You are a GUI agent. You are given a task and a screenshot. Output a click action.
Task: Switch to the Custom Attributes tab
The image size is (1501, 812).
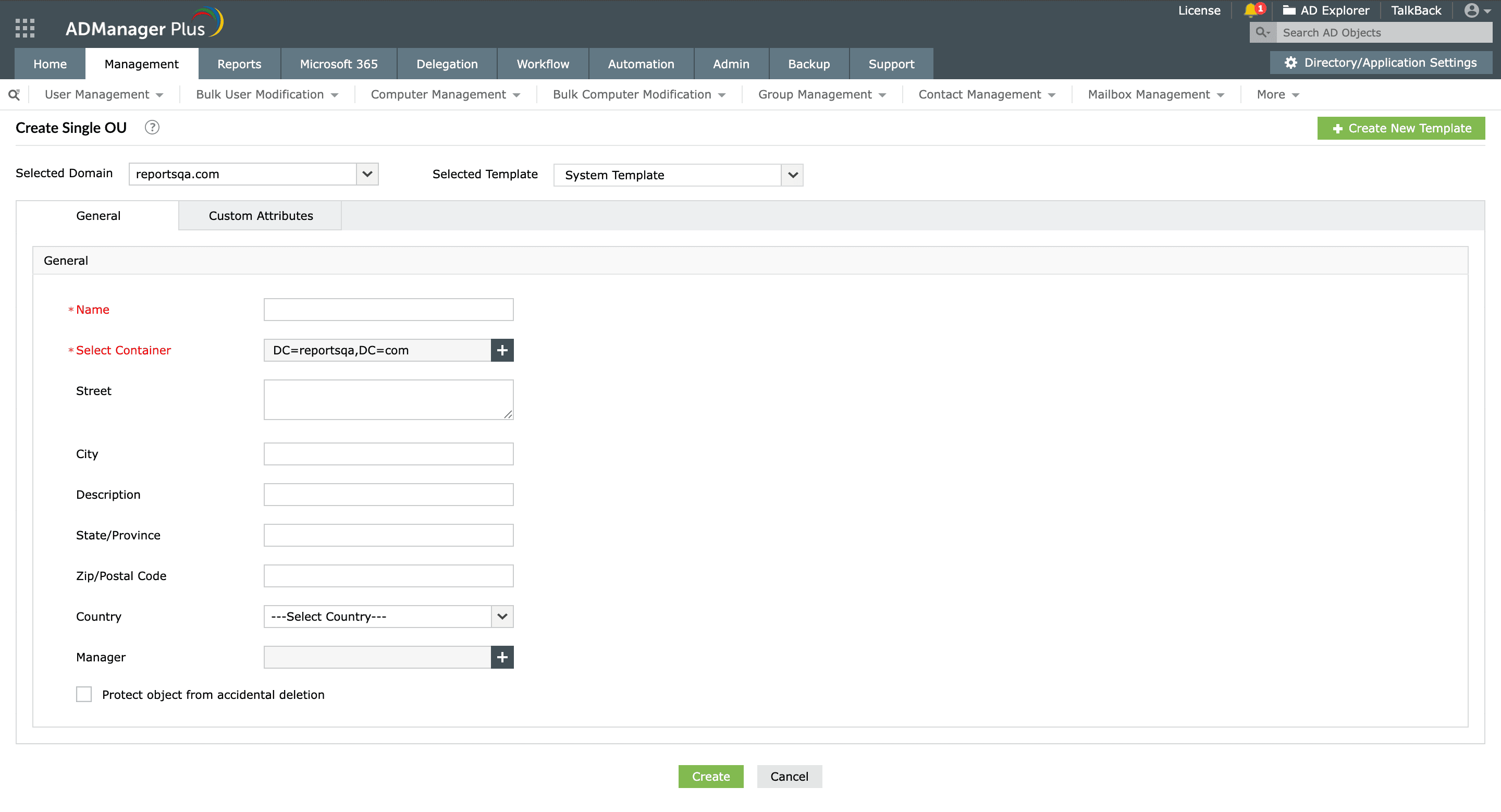point(261,216)
